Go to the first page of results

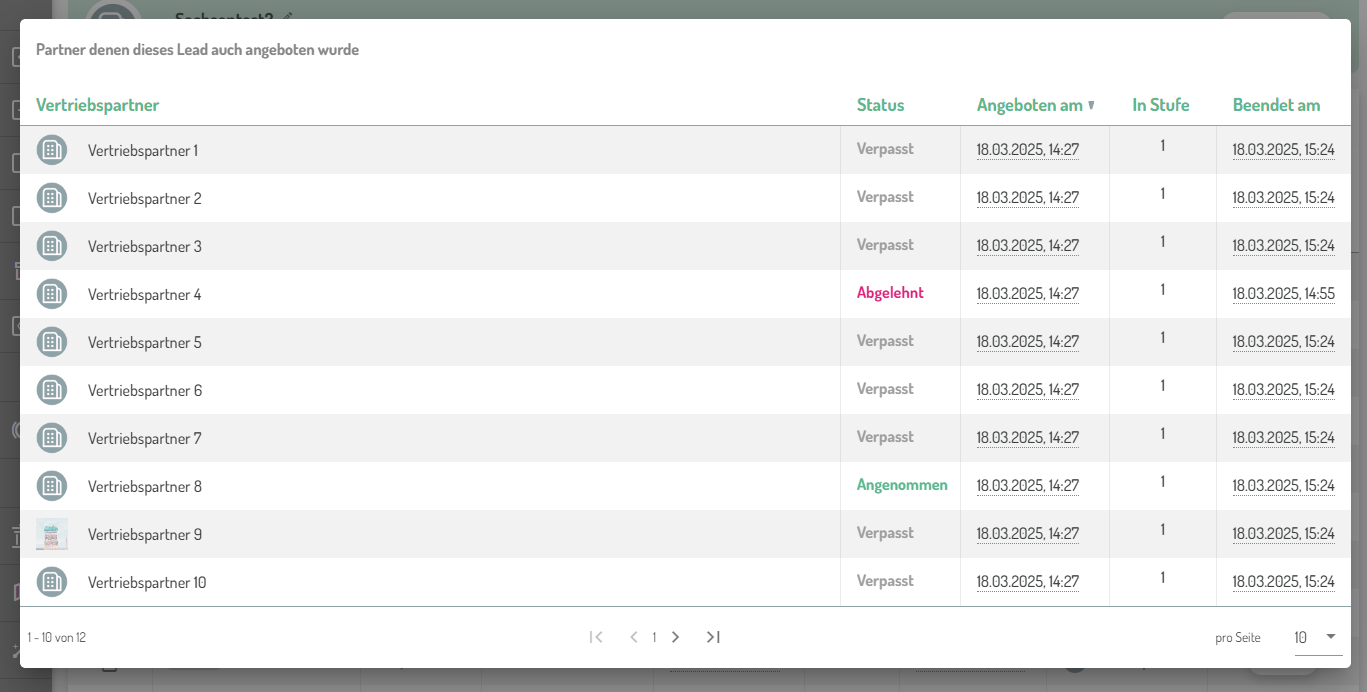pyautogui.click(x=596, y=637)
